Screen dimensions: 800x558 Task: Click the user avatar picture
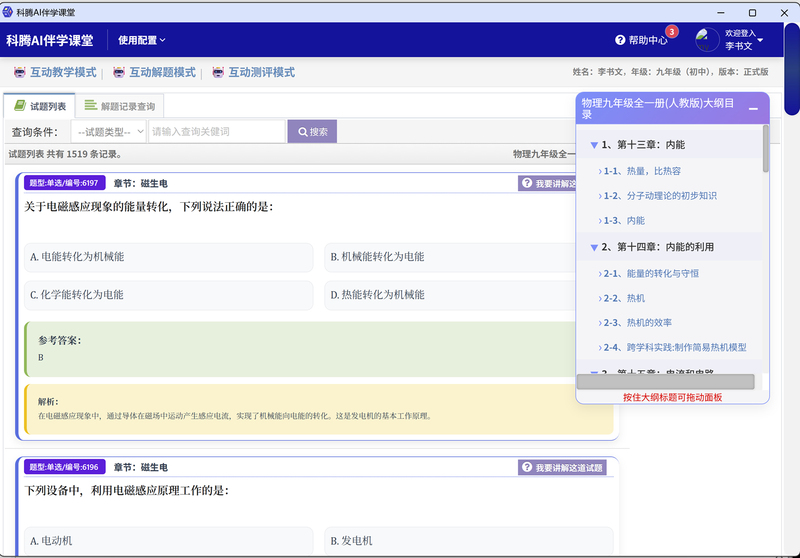coord(707,40)
